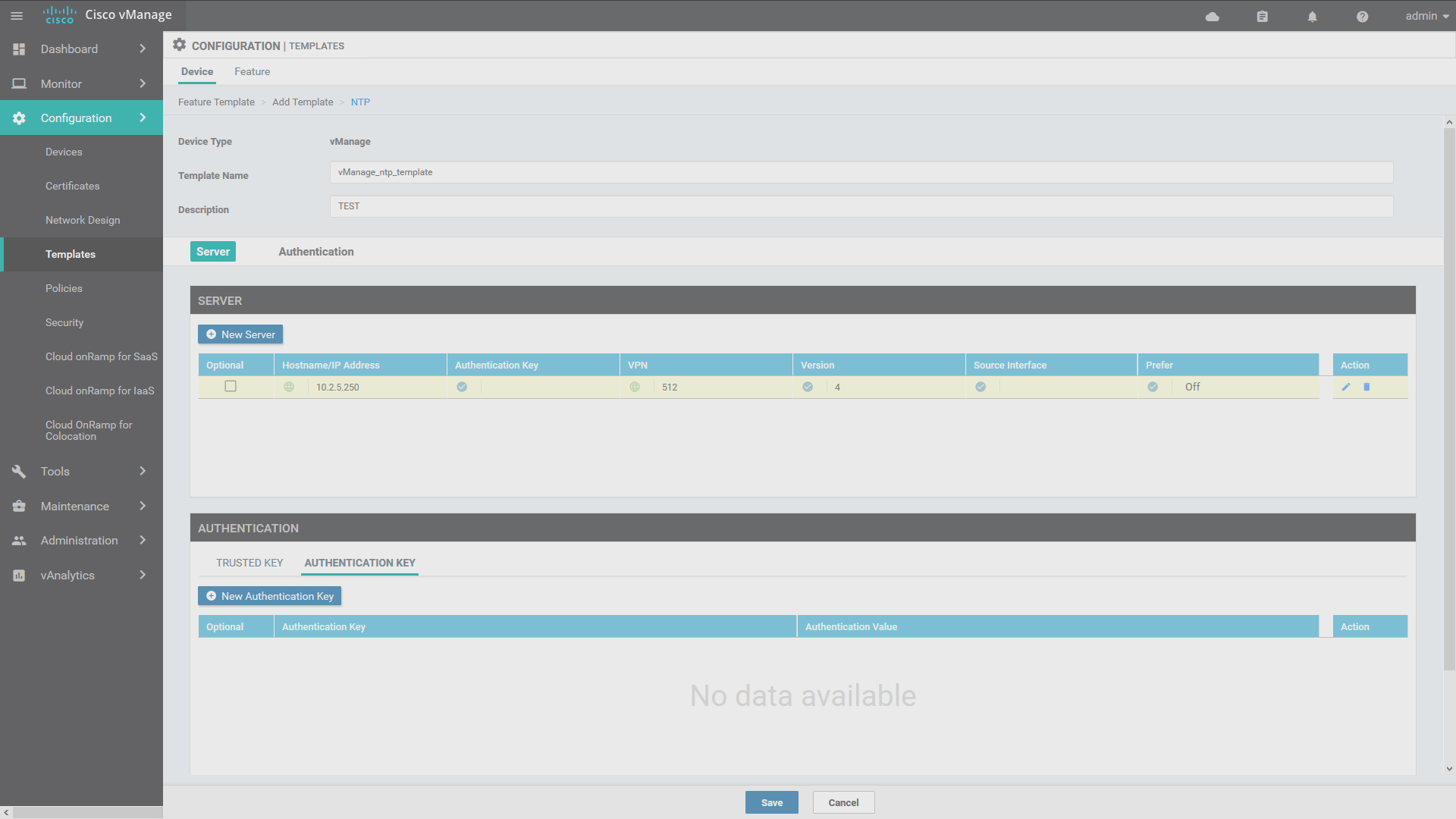Click the Authentication Key default checkmark toggle
This screenshot has height=819, width=1456.
462,387
